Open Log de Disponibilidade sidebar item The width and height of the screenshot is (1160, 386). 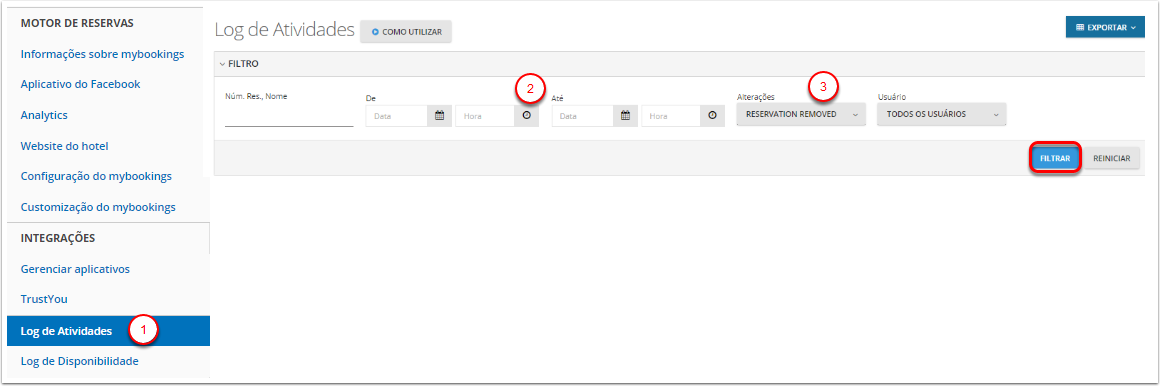79,362
